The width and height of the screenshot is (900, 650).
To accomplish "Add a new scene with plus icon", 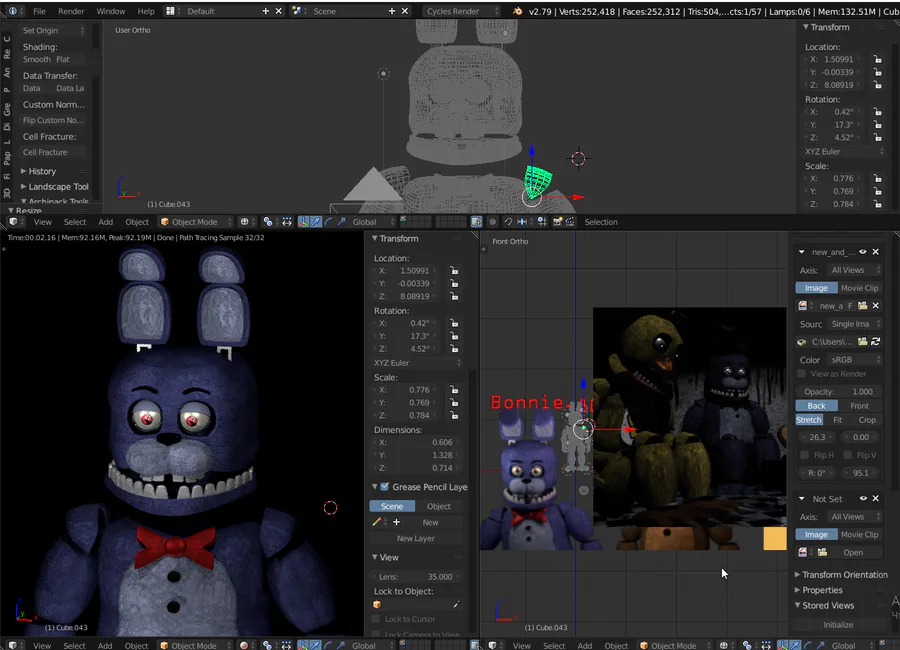I will 392,11.
